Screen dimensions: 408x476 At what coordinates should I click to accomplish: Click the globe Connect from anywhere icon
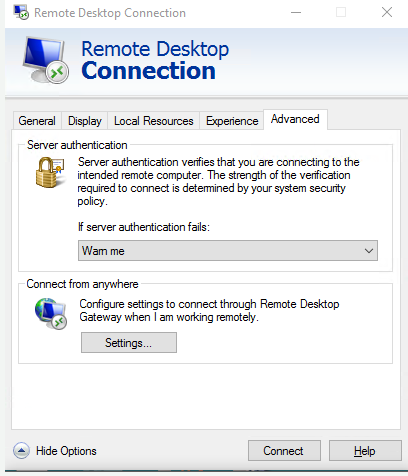click(51, 314)
